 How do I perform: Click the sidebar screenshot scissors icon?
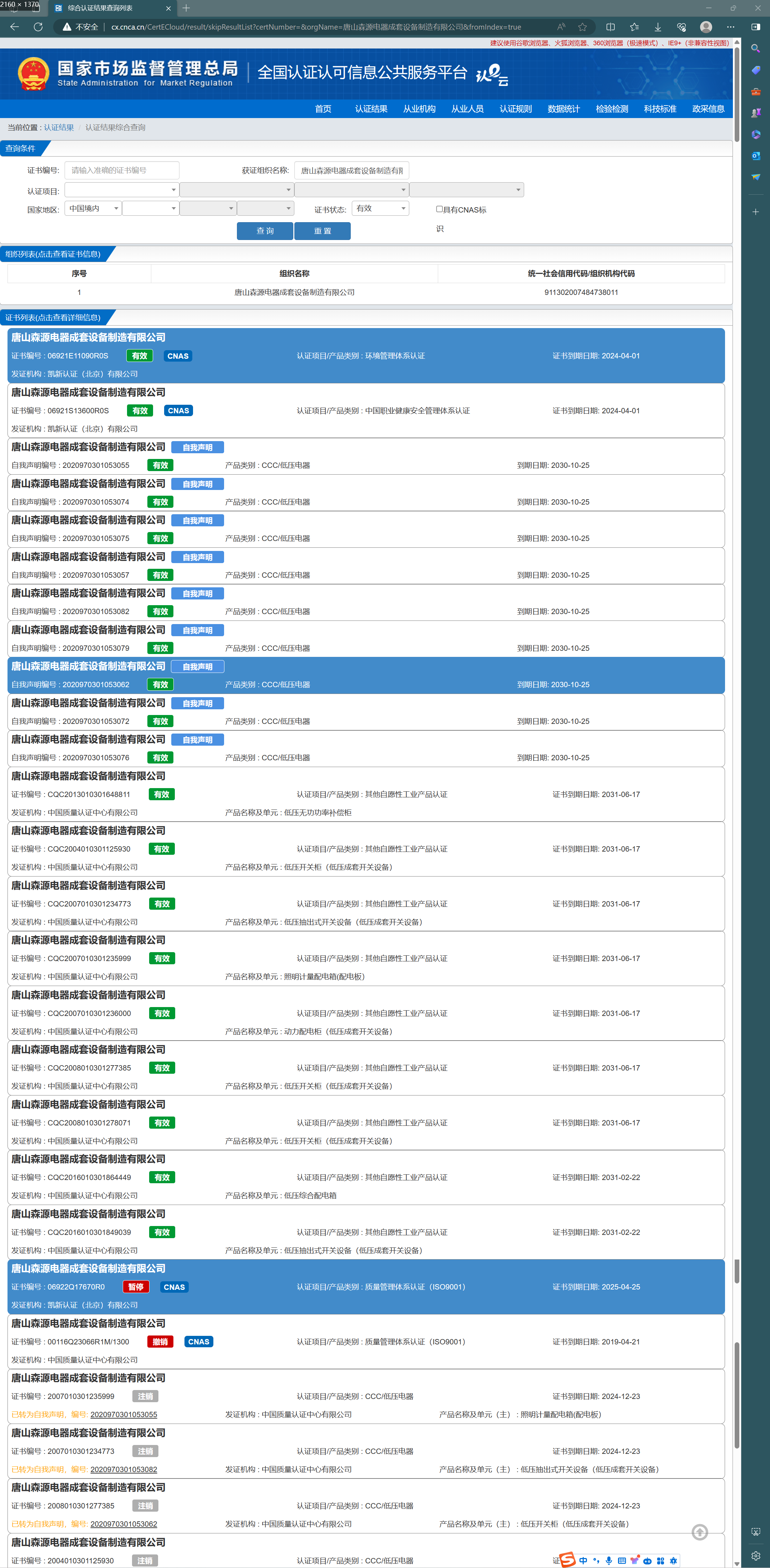point(755,1532)
